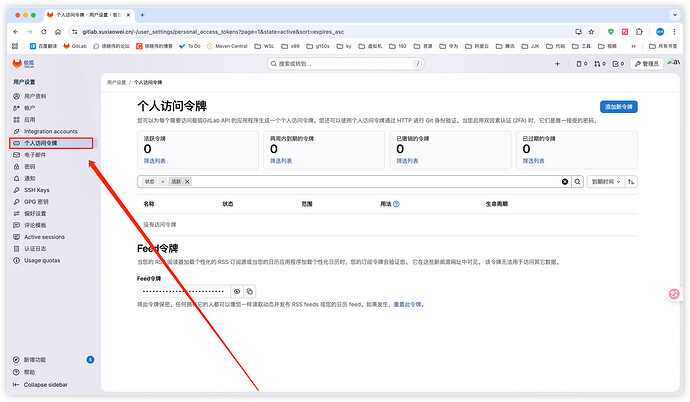Clear the token filter with the round X icon
The height and width of the screenshot is (402, 690).
(564, 182)
